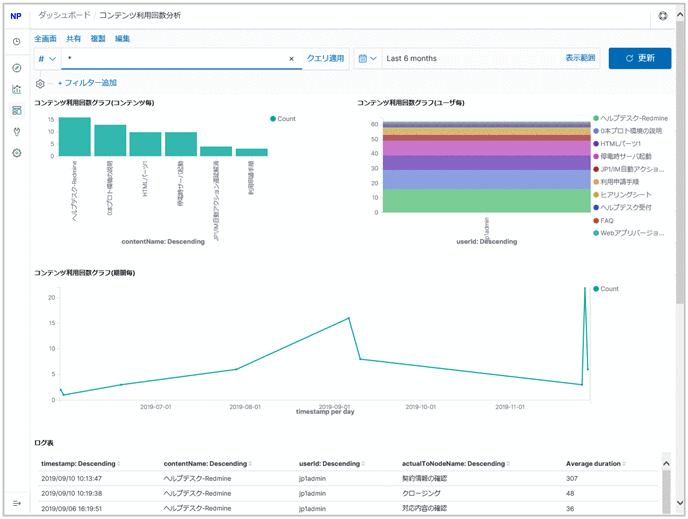Click 全画面 in dashboard menu
Viewport: 688px width, 519px height.
click(46, 38)
